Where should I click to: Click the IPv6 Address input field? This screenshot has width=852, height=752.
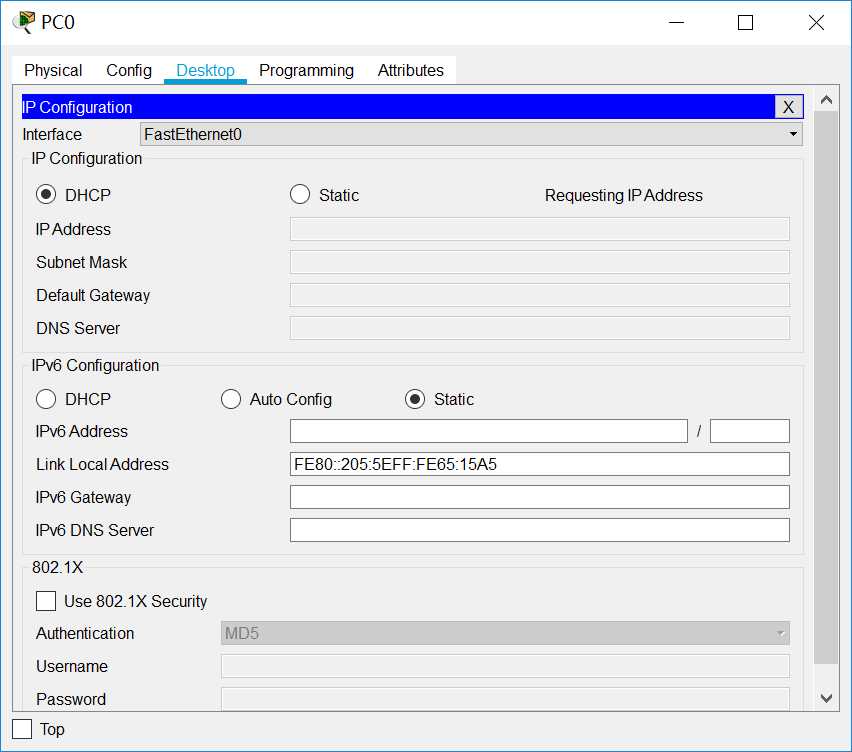click(x=489, y=431)
